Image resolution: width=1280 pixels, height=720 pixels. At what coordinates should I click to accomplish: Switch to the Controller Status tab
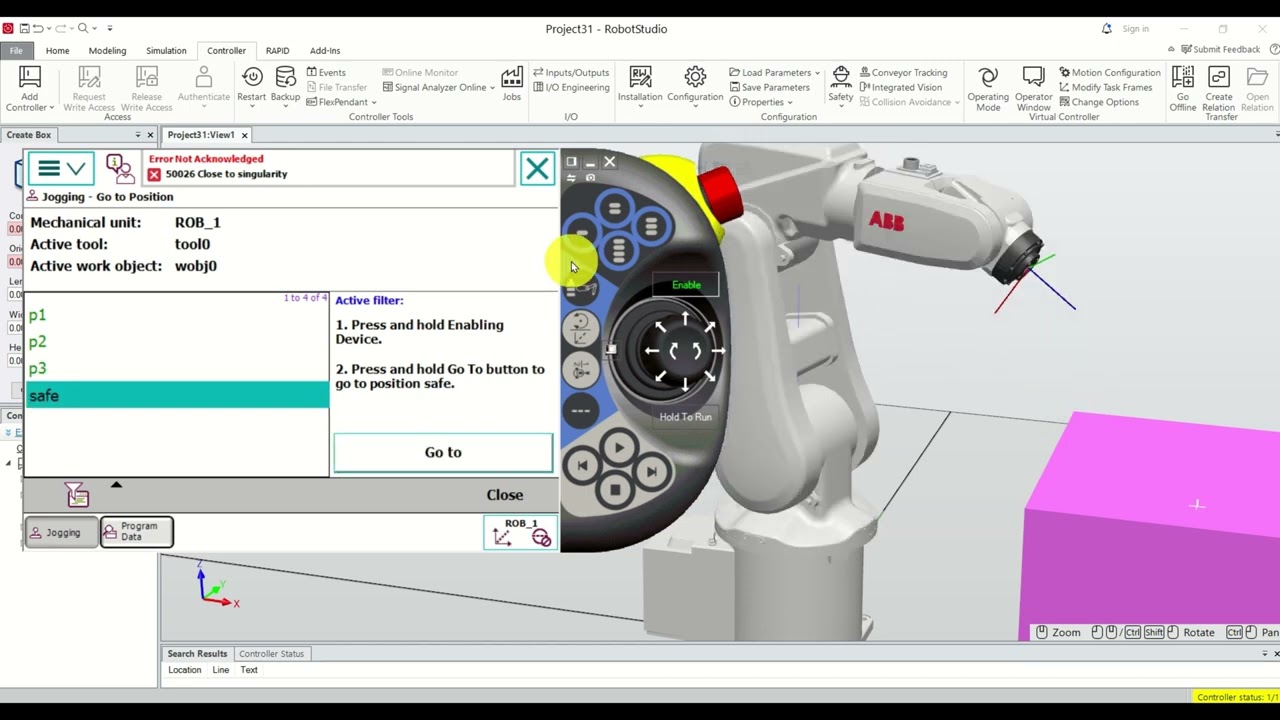tap(271, 653)
